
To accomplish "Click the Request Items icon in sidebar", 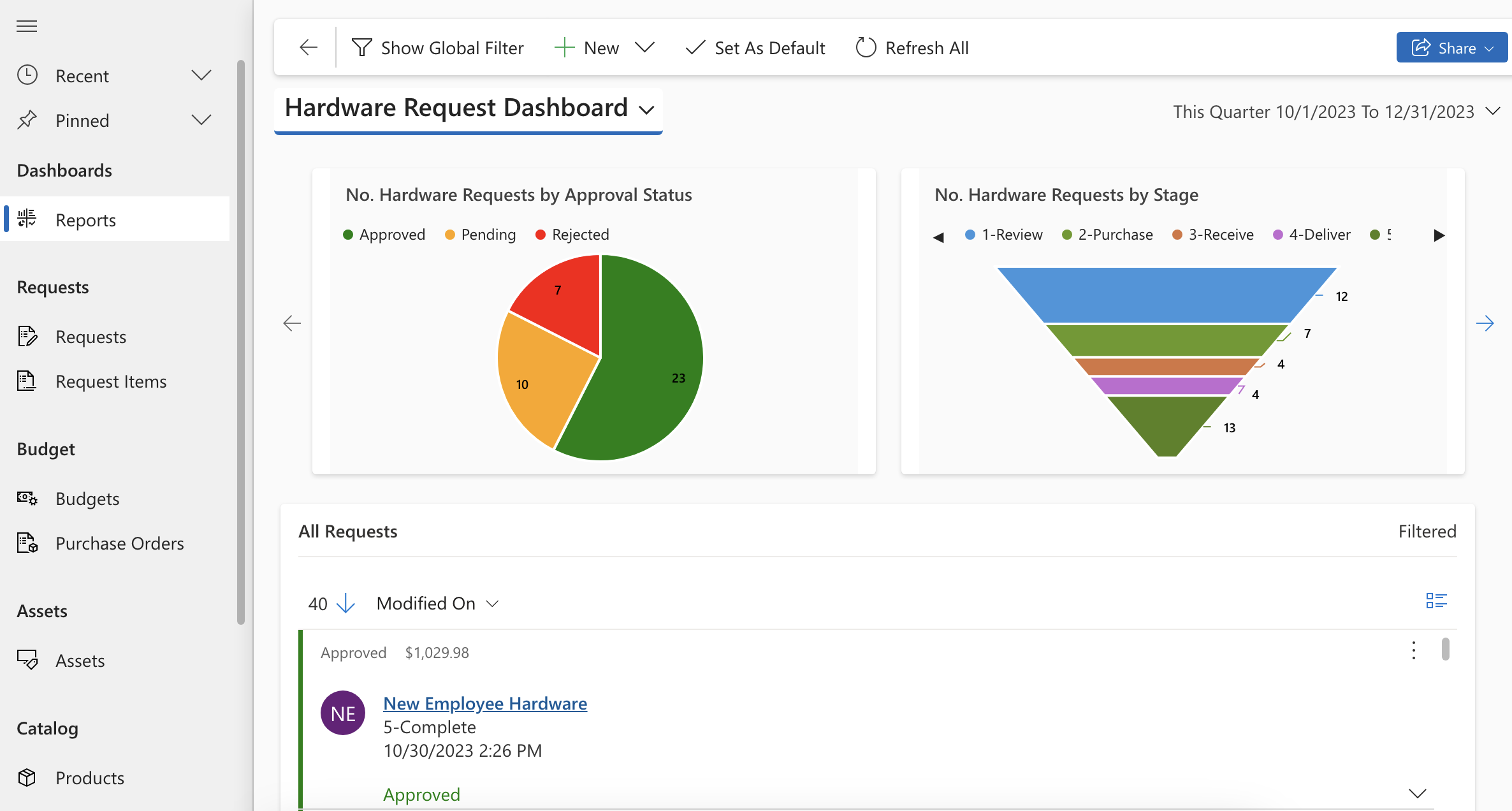I will 27,380.
